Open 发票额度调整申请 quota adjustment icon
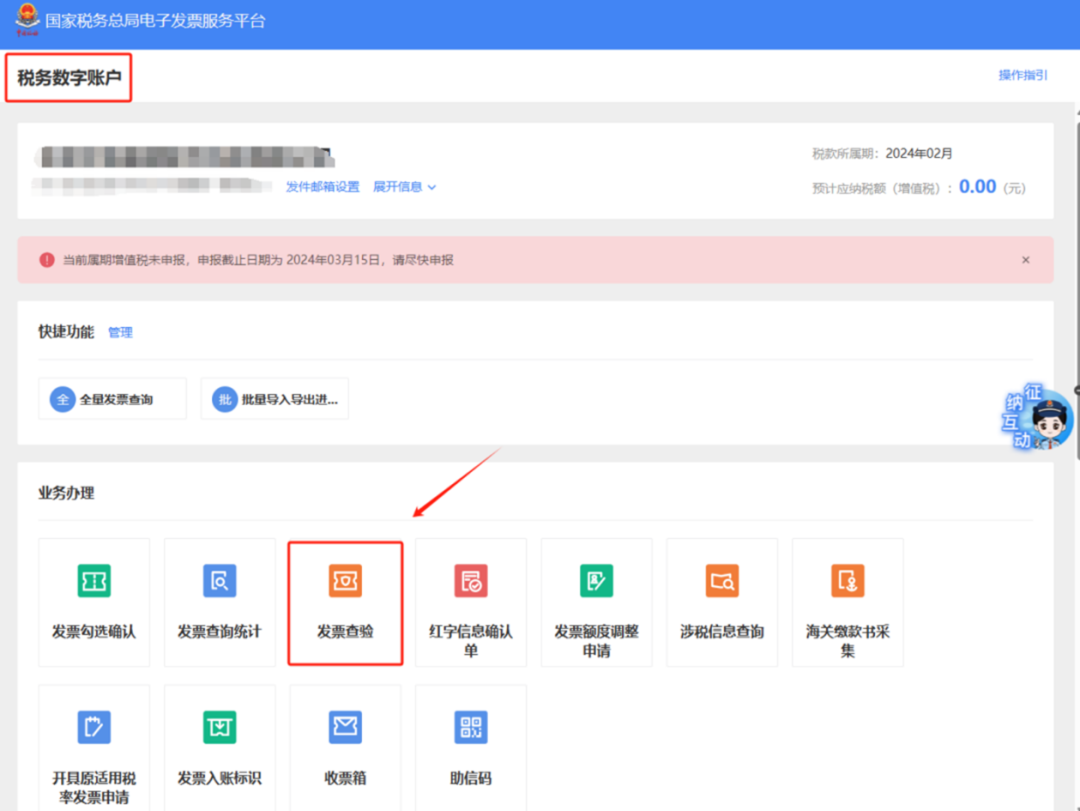1080x811 pixels. 596,600
